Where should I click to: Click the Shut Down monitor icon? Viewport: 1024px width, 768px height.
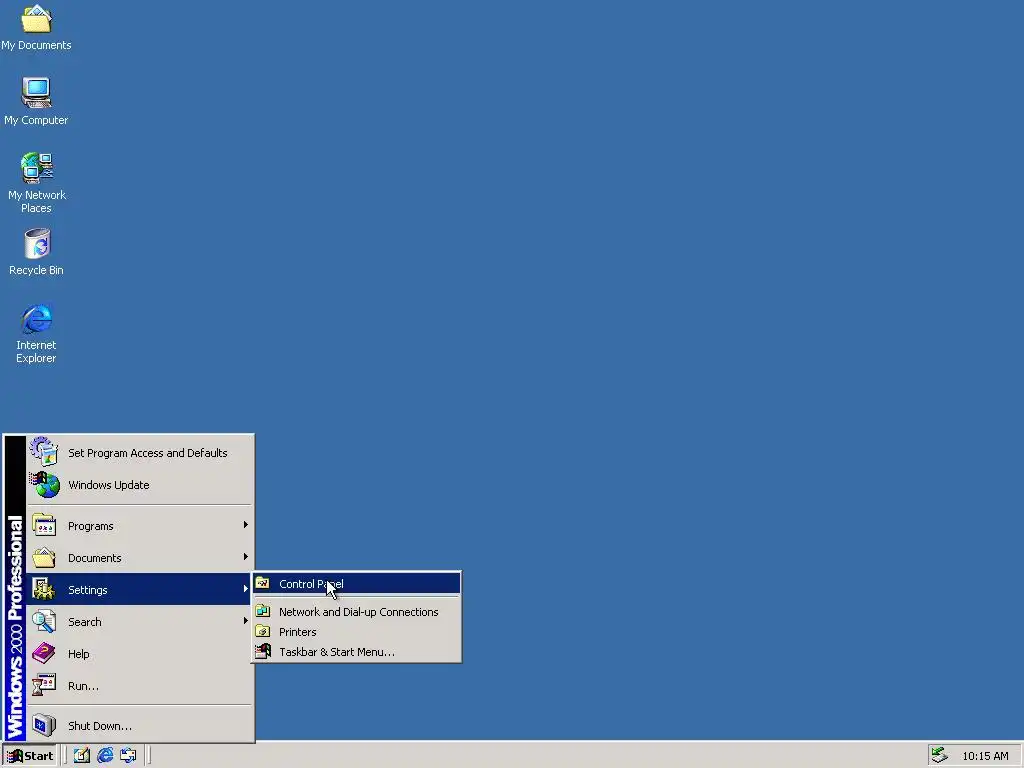tap(44, 726)
